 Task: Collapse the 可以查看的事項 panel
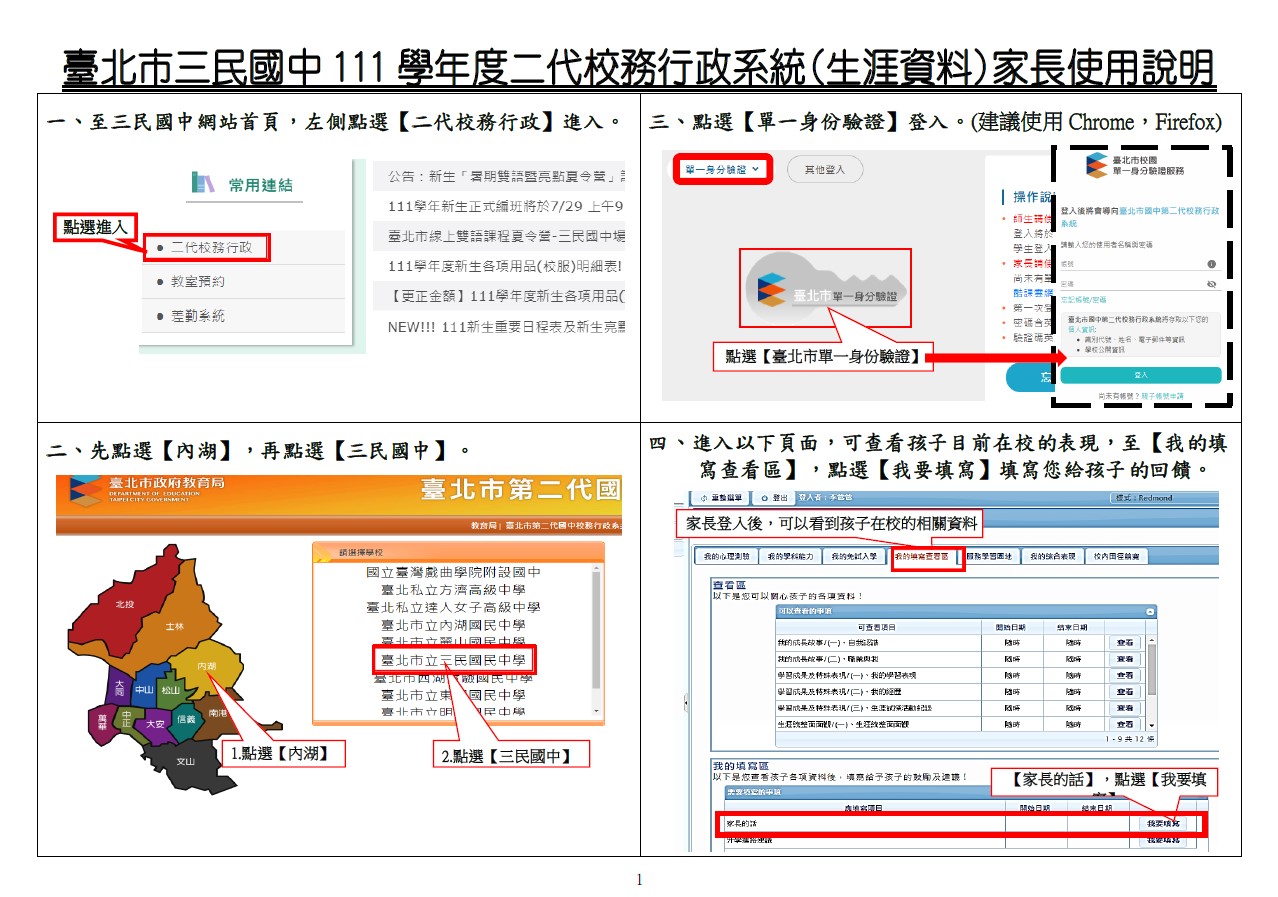pos(1150,611)
